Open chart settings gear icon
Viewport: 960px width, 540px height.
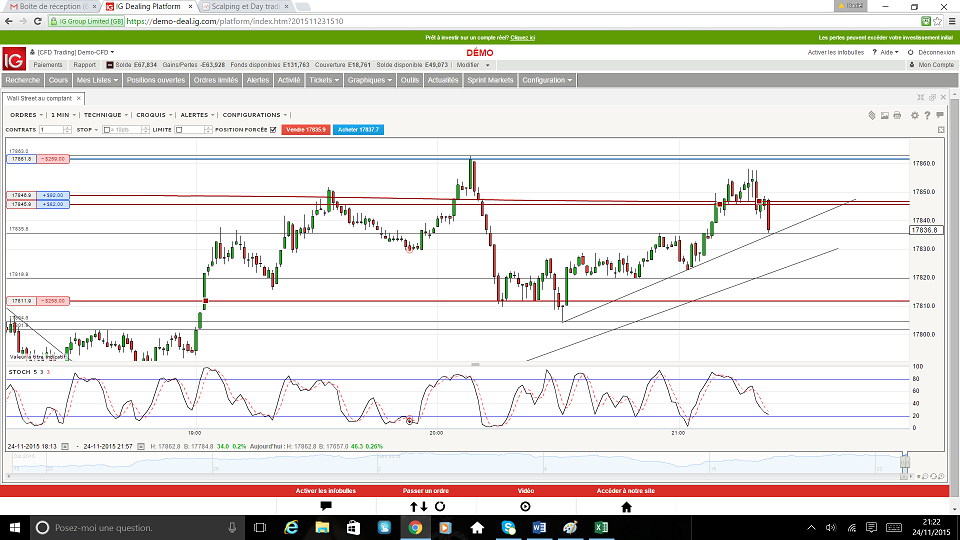tap(915, 115)
